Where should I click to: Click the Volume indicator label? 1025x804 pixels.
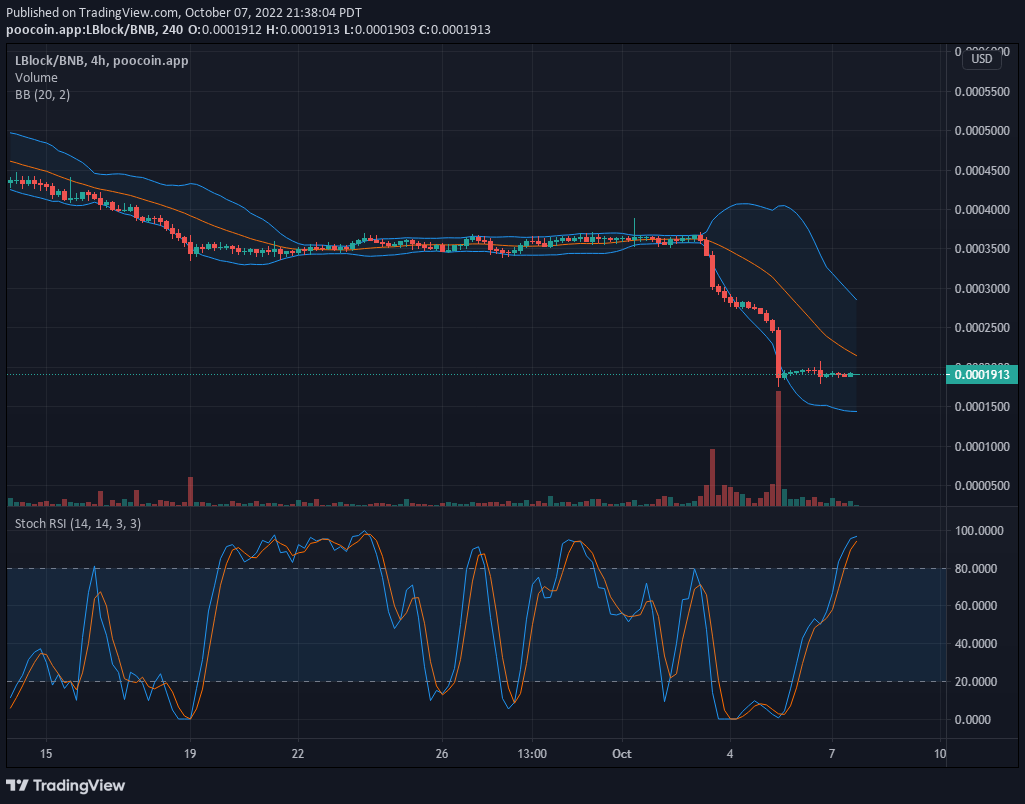pyautogui.click(x=37, y=78)
